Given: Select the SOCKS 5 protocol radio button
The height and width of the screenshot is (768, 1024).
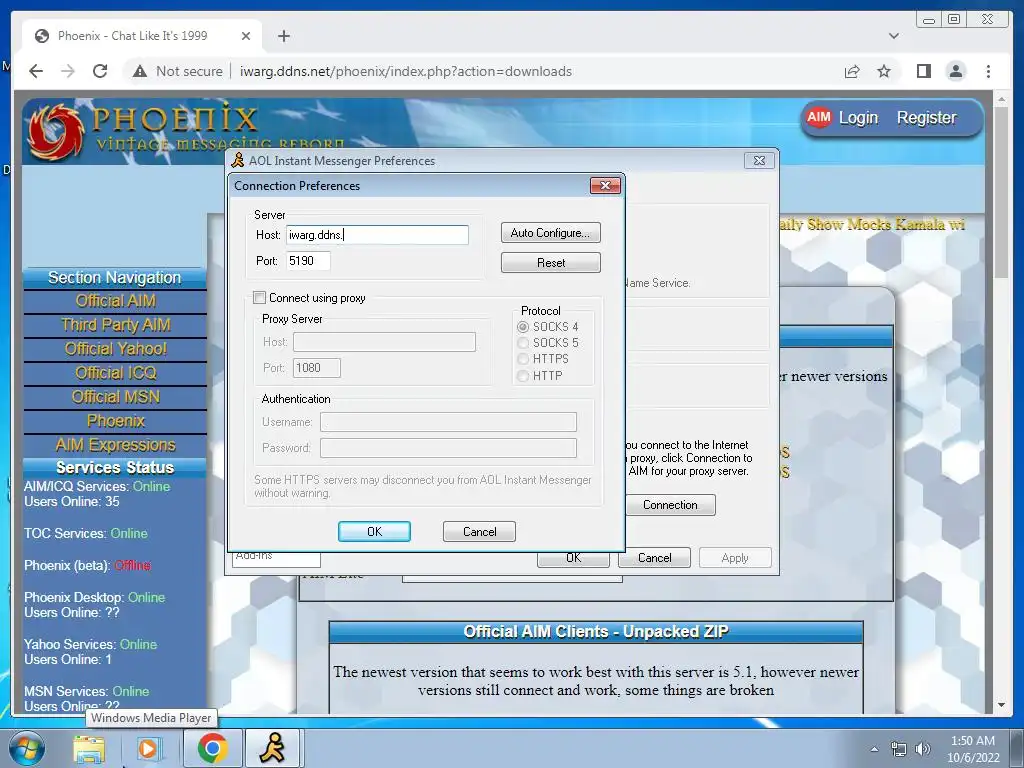Looking at the screenshot, I should [x=523, y=343].
